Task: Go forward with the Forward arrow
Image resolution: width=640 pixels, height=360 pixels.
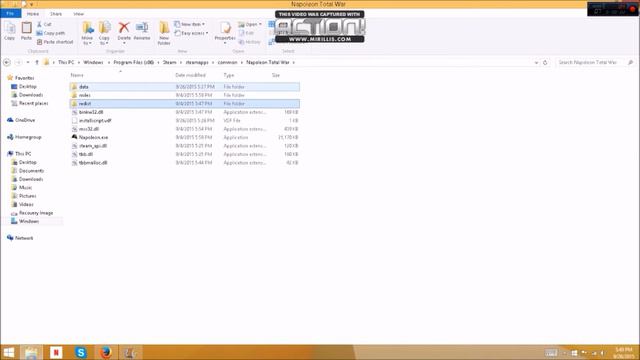Action: (18, 62)
